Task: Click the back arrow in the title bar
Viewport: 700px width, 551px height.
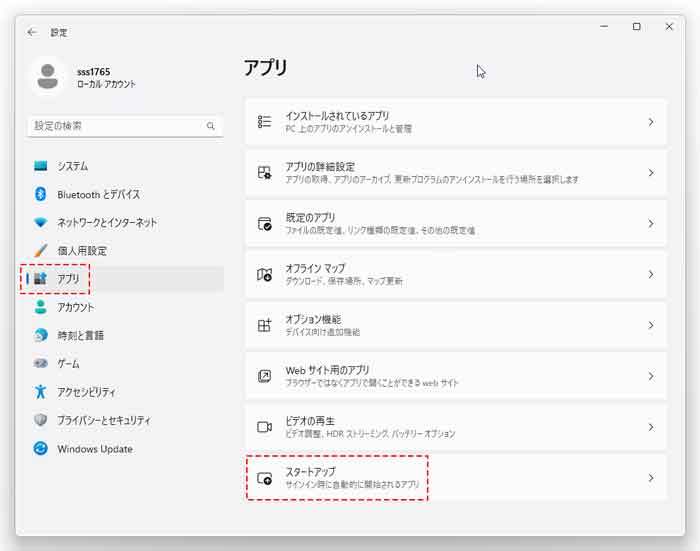Action: 32,32
